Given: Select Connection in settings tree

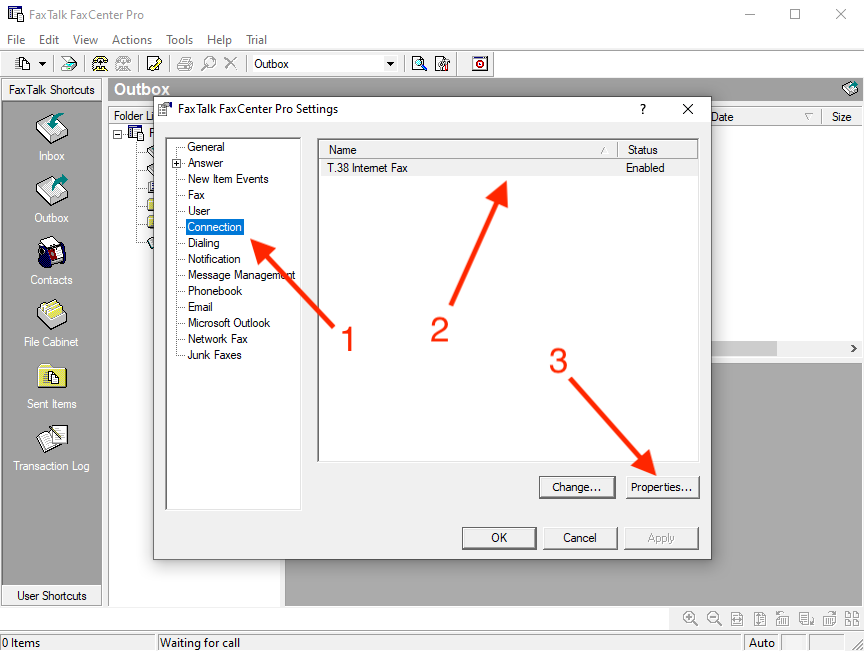Looking at the screenshot, I should (x=214, y=227).
